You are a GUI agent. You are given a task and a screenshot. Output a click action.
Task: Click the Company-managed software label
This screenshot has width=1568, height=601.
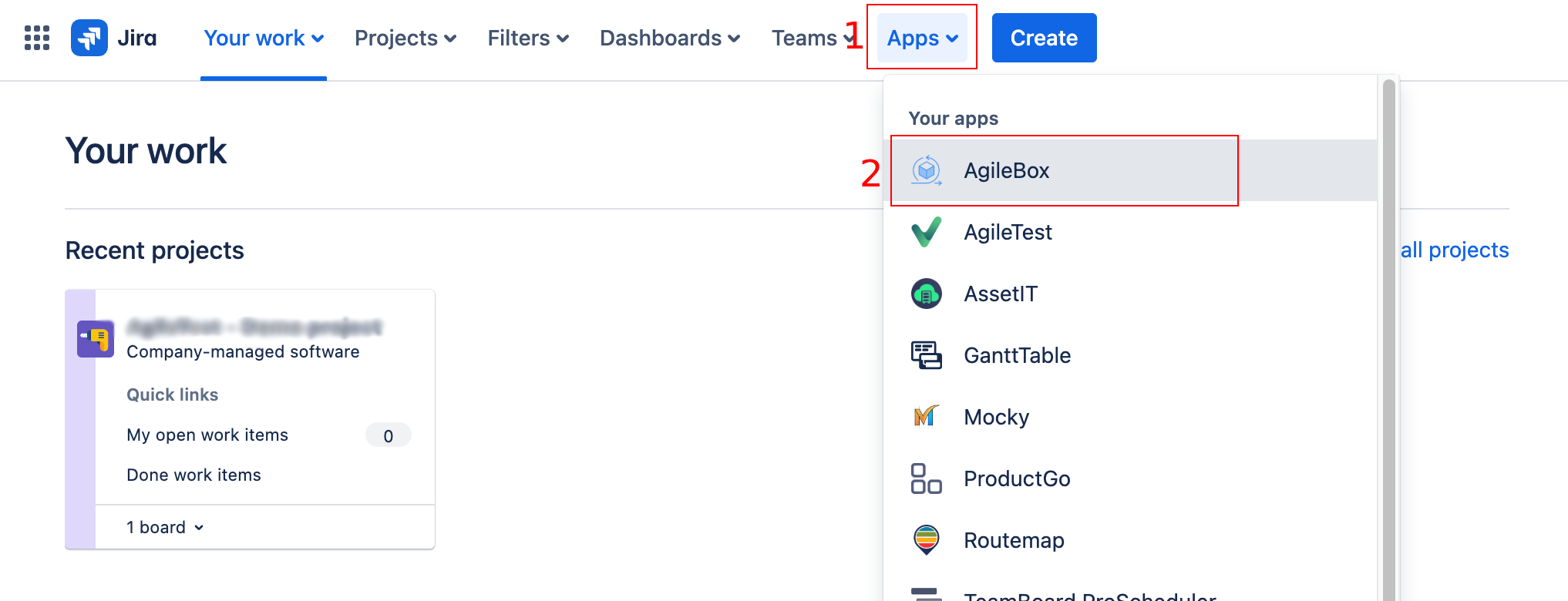(x=243, y=352)
